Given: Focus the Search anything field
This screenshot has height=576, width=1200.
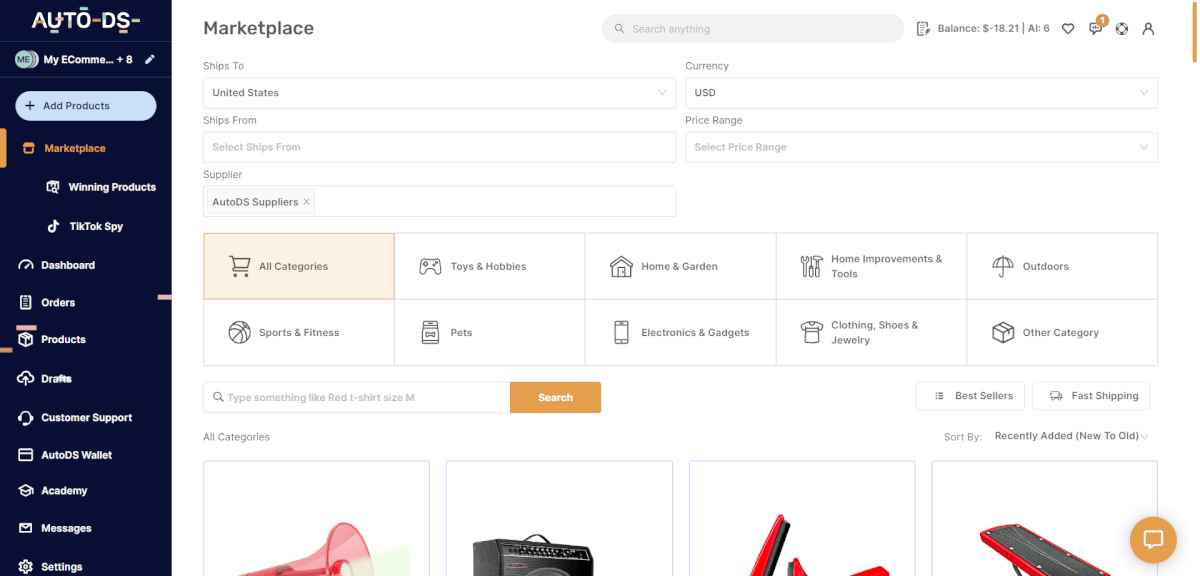Looking at the screenshot, I should tap(752, 29).
